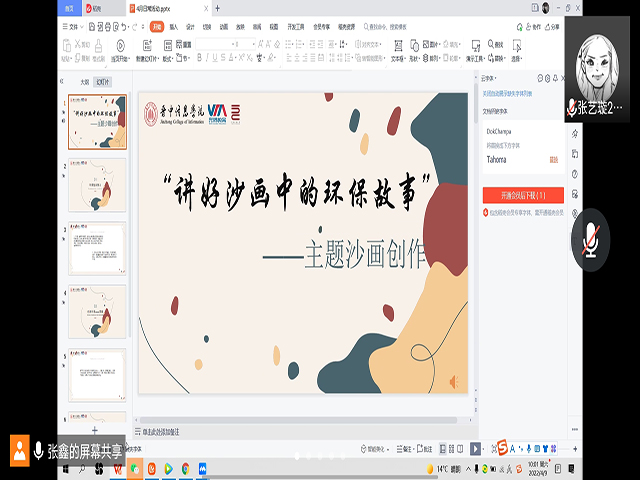Switch to Normal view in status bar
Image resolution: width=640 pixels, height=480 pixels.
(x=443, y=449)
